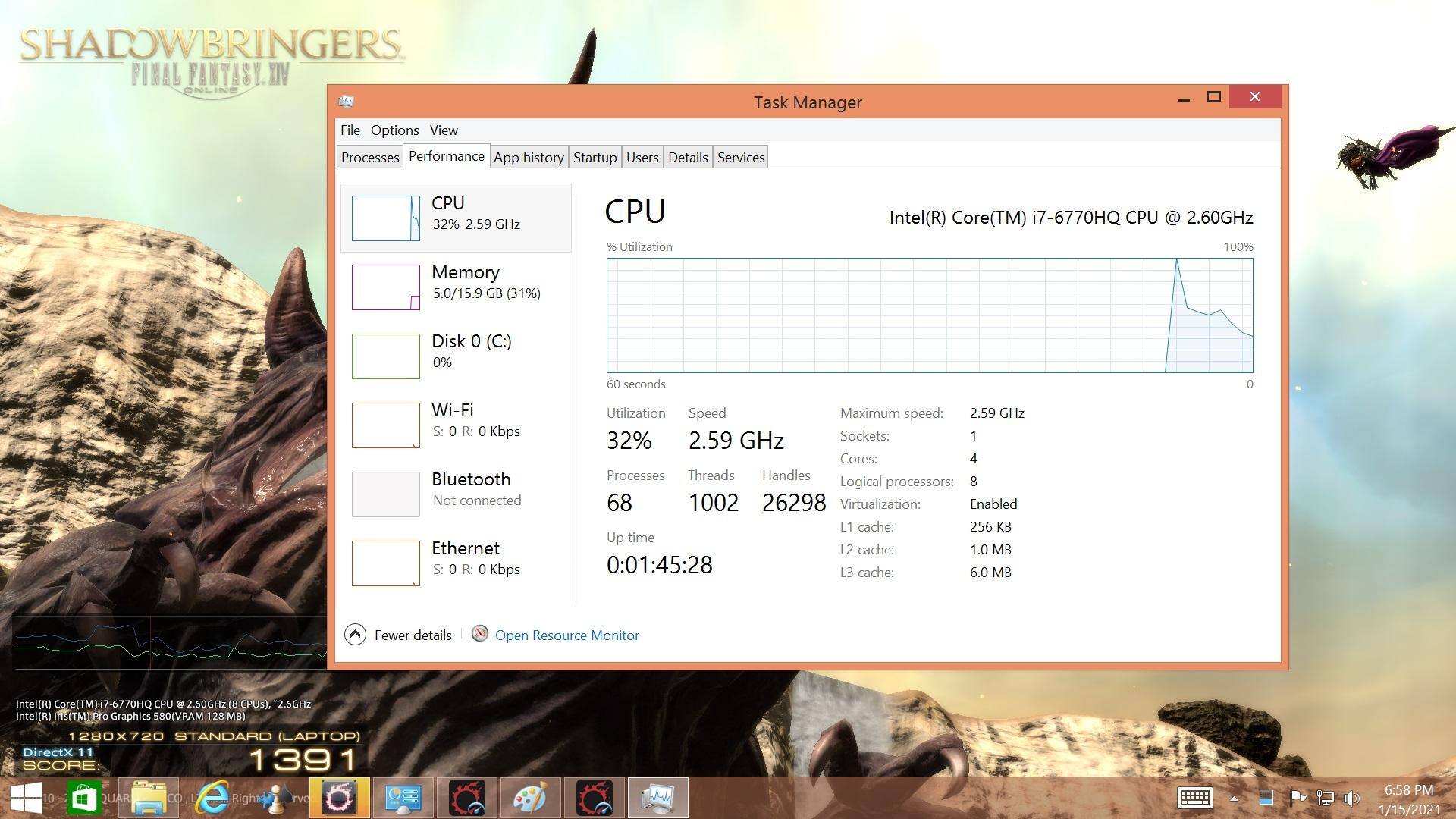Click the Windows Start button
The height and width of the screenshot is (819, 1456).
[x=27, y=798]
